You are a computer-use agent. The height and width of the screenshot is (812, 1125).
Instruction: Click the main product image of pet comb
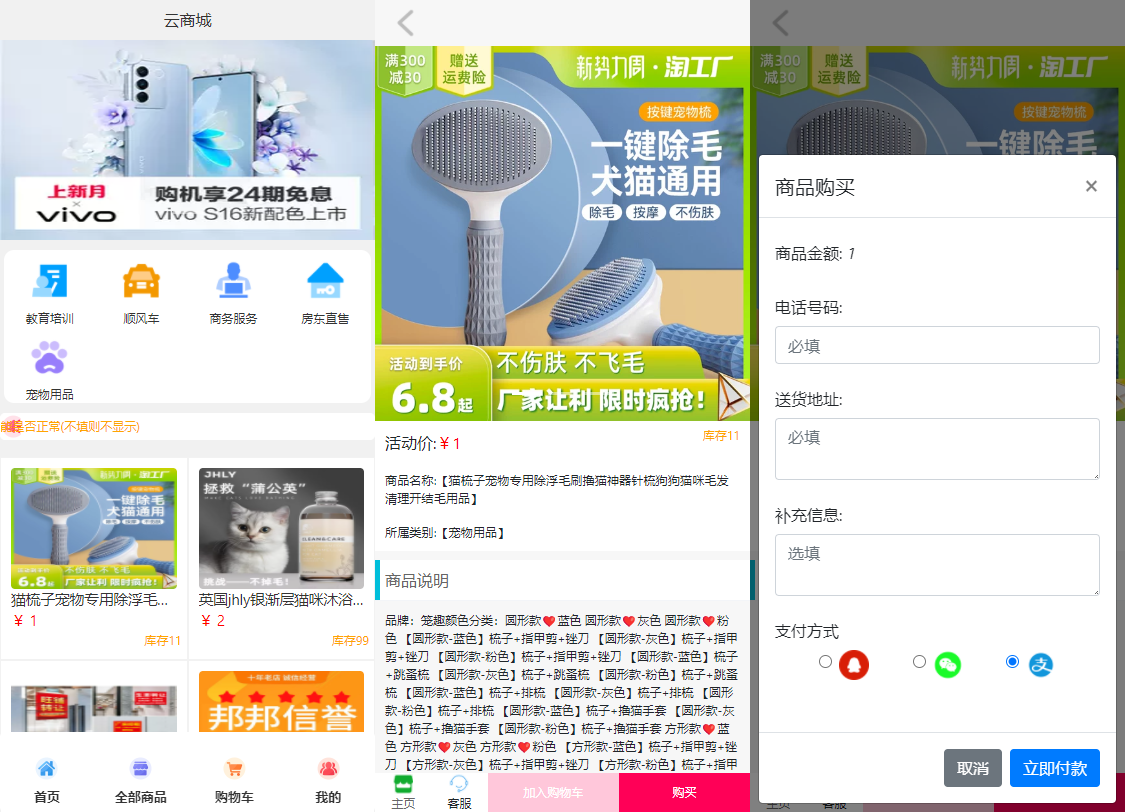point(562,234)
